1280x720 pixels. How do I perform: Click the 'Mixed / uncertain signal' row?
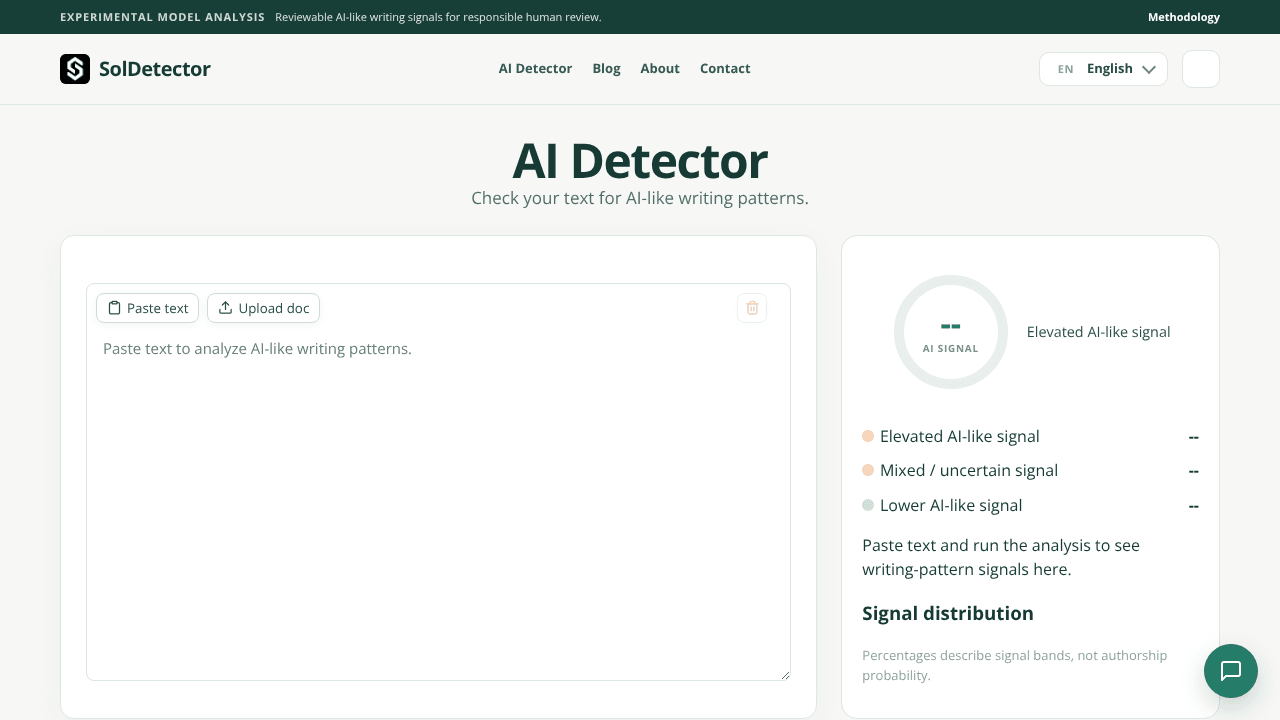pyautogui.click(x=1030, y=471)
